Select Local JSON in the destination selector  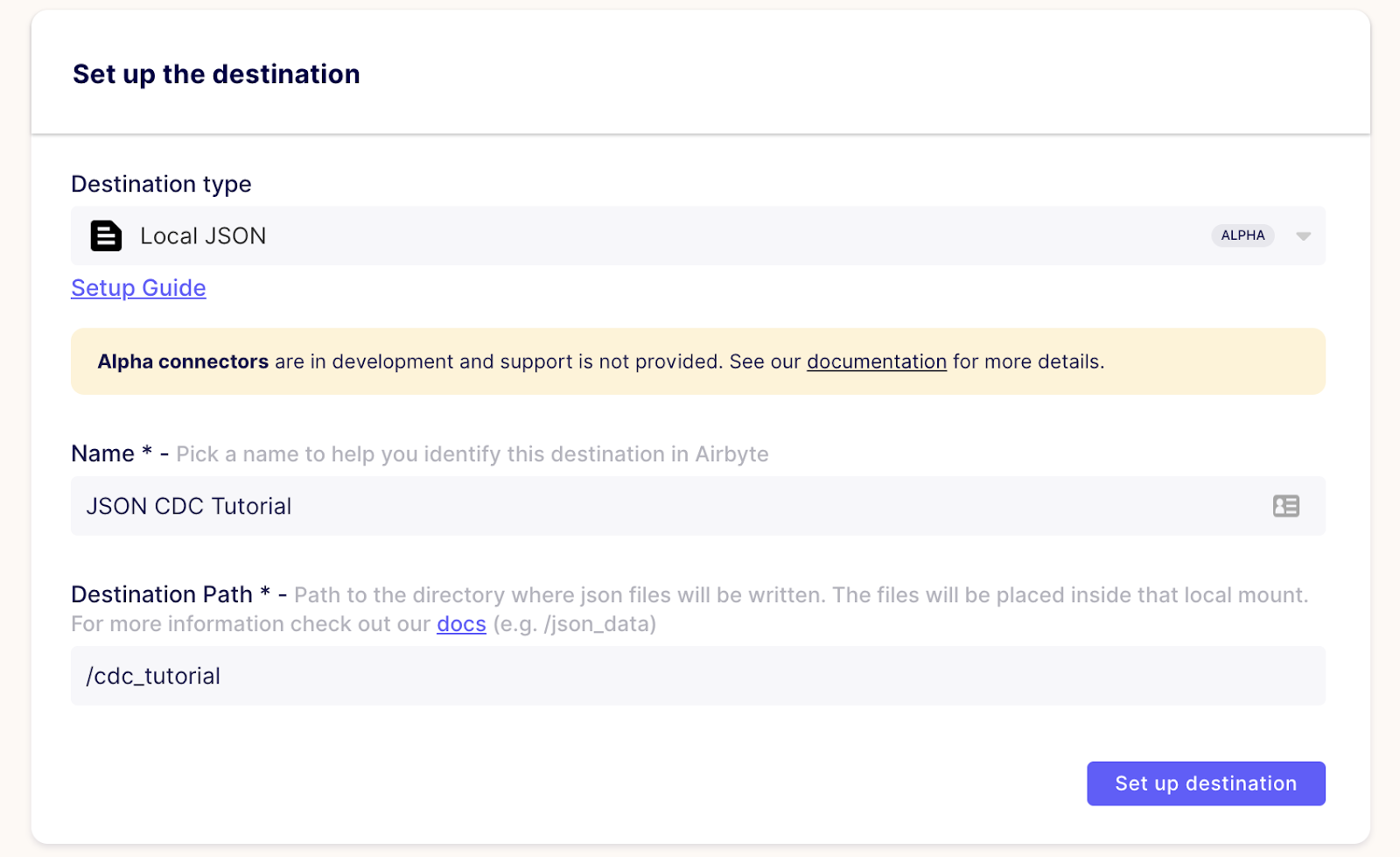pos(202,235)
